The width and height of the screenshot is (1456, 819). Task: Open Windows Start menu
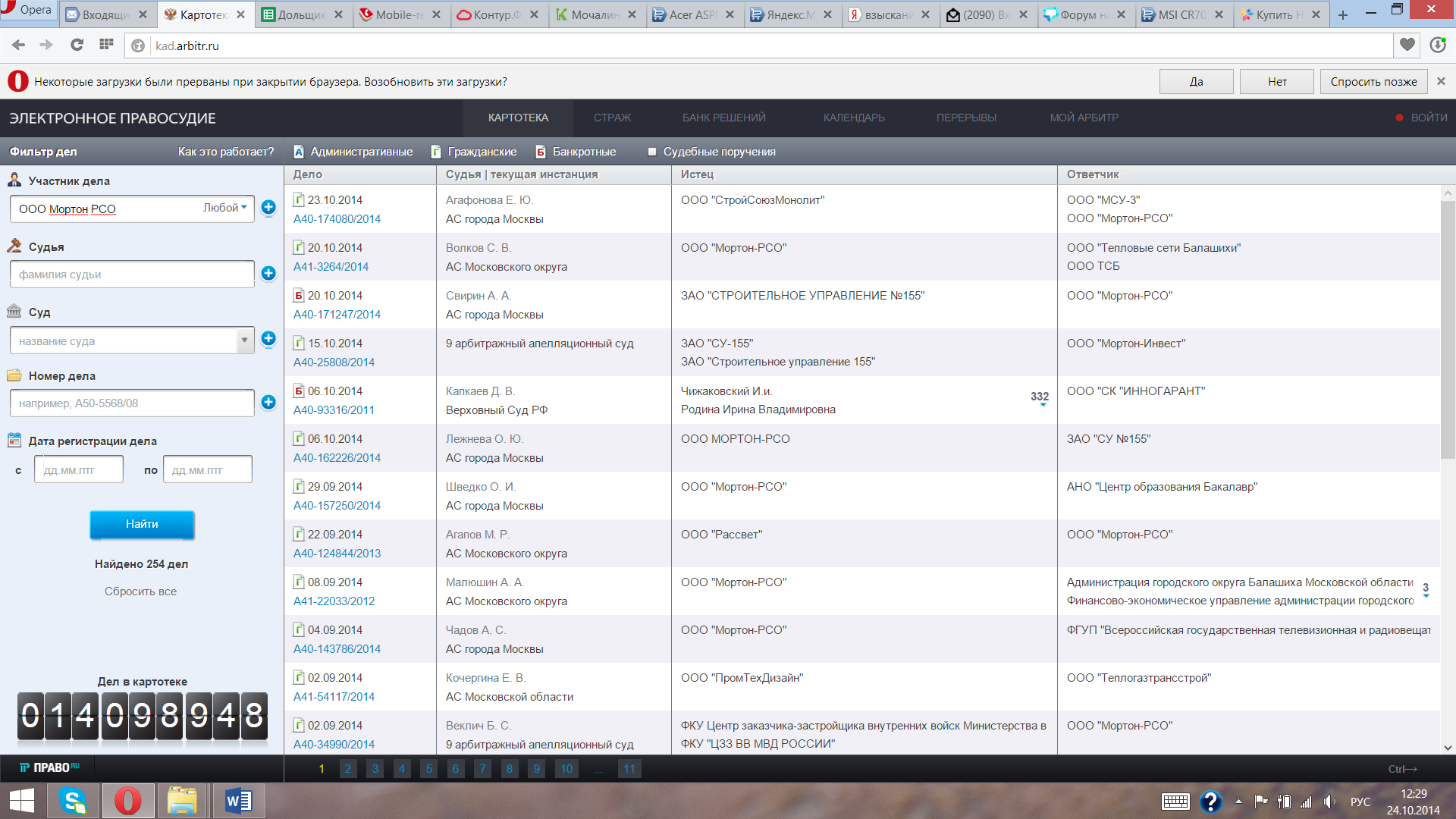click(22, 801)
